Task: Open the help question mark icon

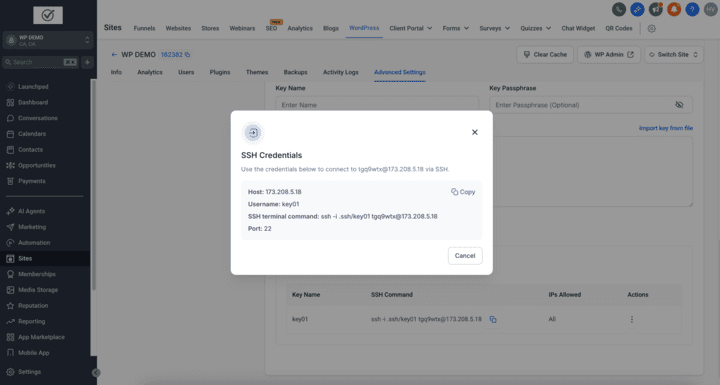Action: click(692, 9)
